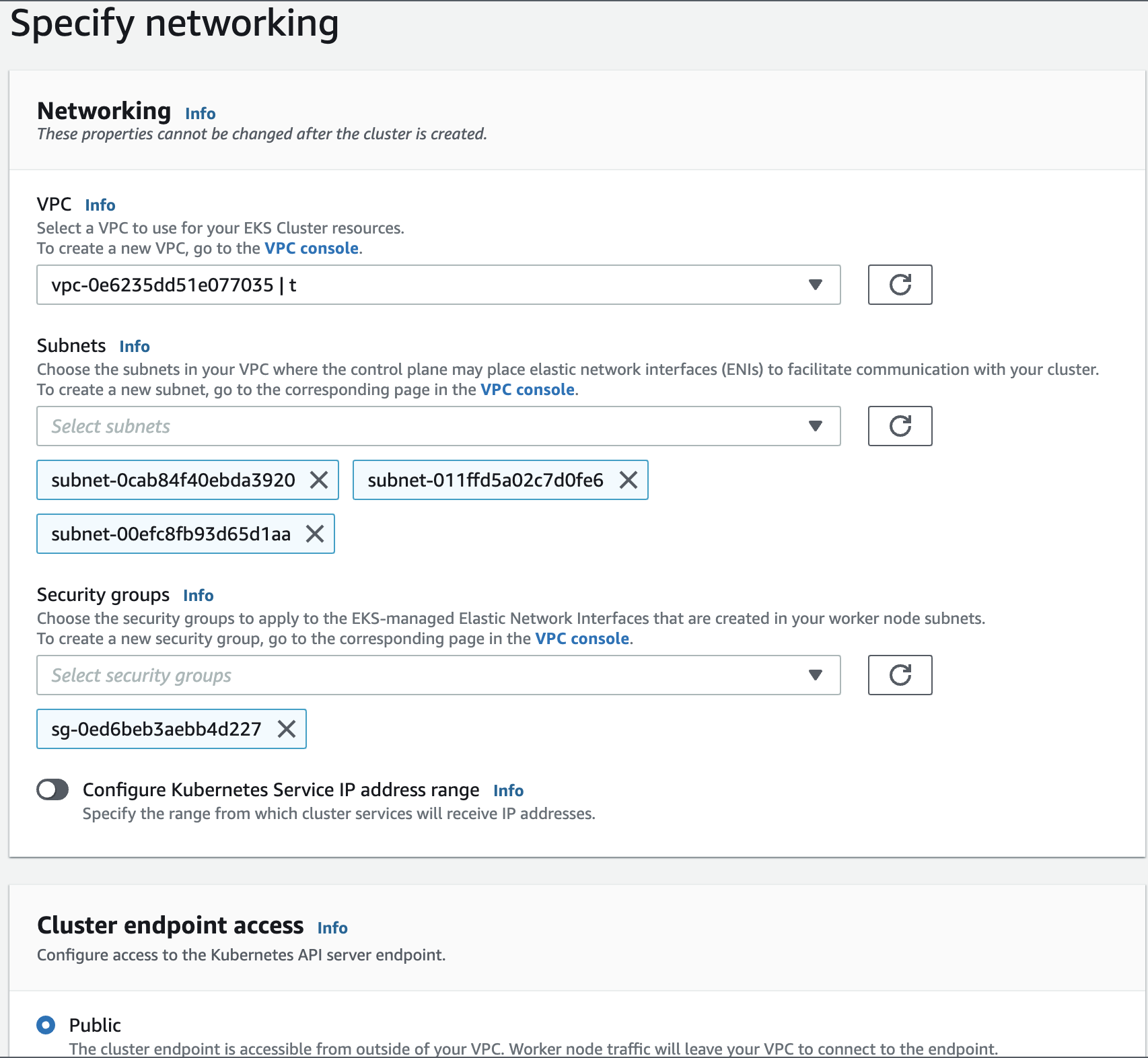Expand the Select subnets dropdown
Viewport: 1148px width, 1058px height.
[x=438, y=426]
